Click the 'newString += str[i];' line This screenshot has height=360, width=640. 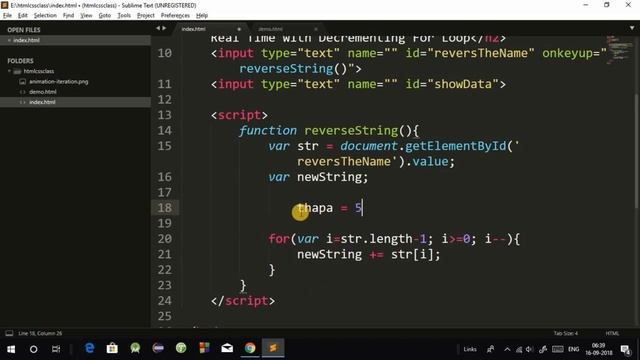pyautogui.click(x=369, y=255)
